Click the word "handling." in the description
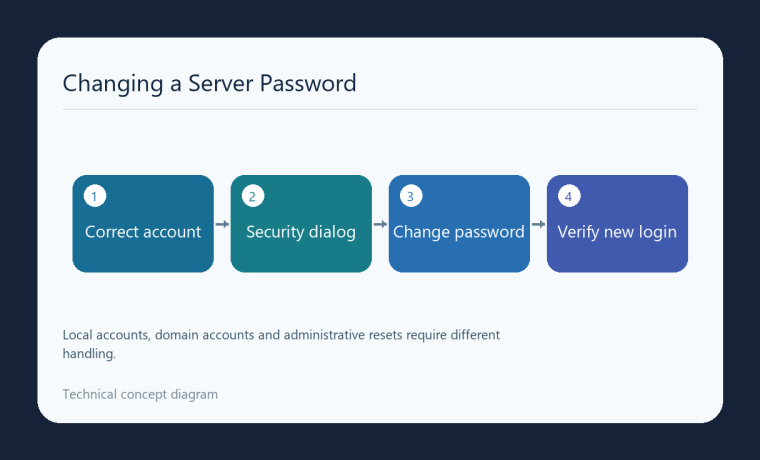760x460 pixels. 89,354
